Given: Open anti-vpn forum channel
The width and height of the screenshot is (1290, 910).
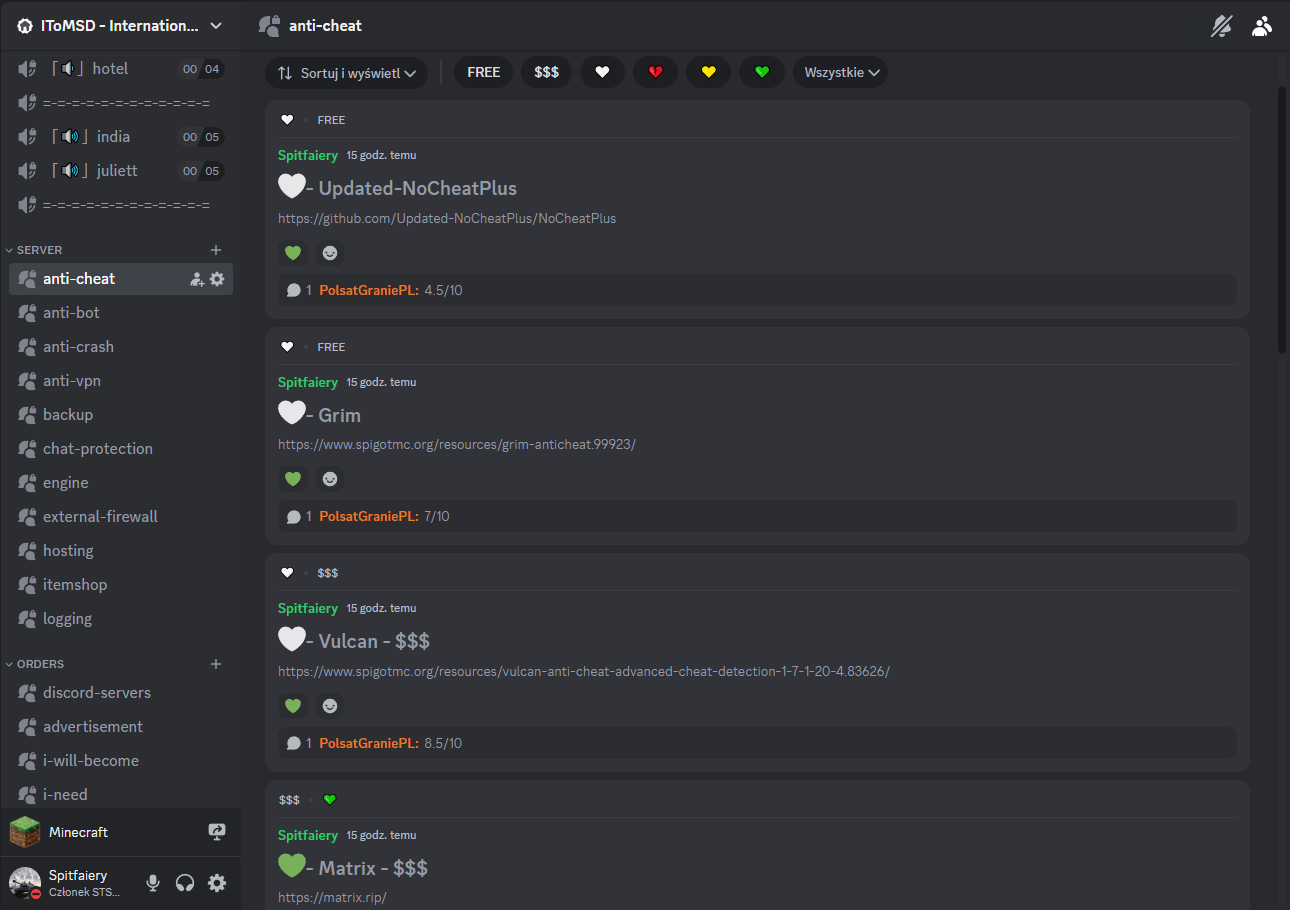Looking at the screenshot, I should click(121, 381).
